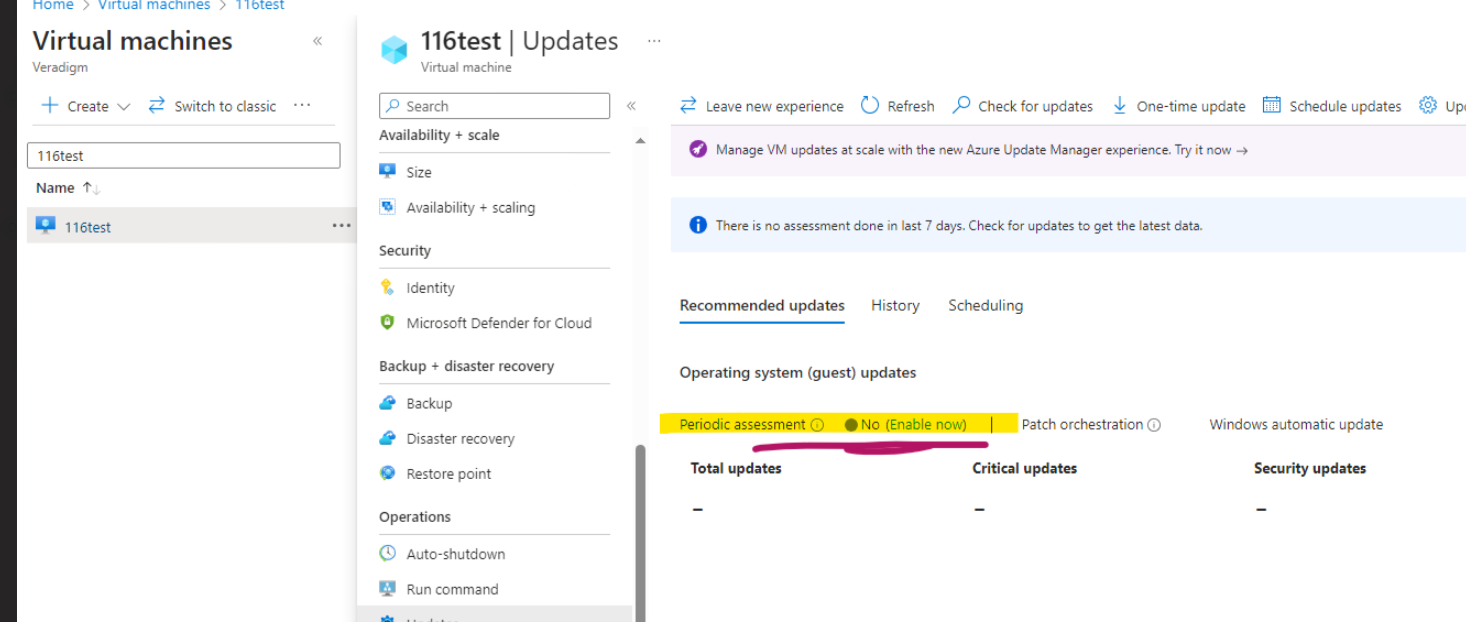
Task: Click the Defender shield icon
Action: point(388,322)
